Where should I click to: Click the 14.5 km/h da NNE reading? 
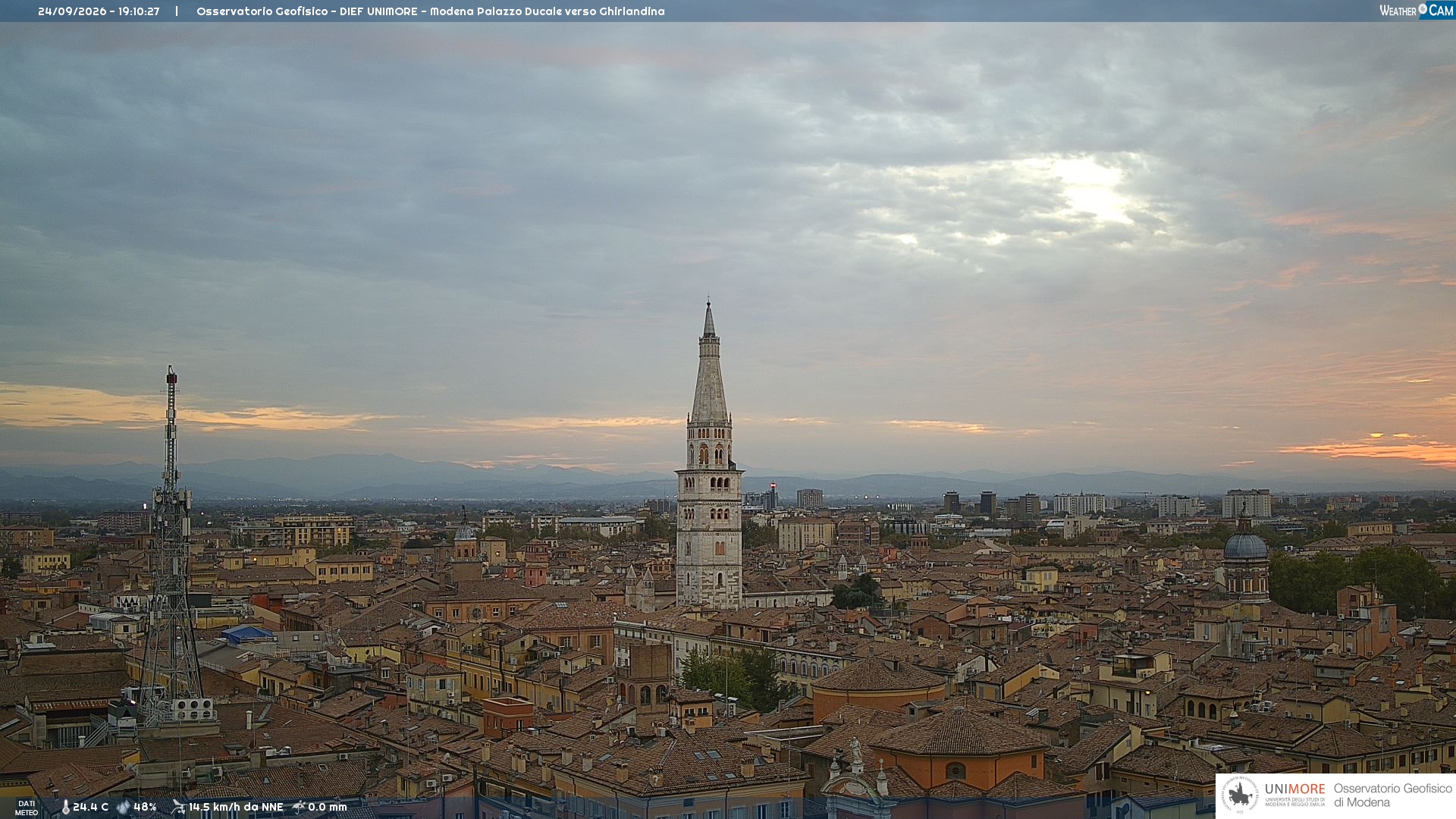pos(236,807)
